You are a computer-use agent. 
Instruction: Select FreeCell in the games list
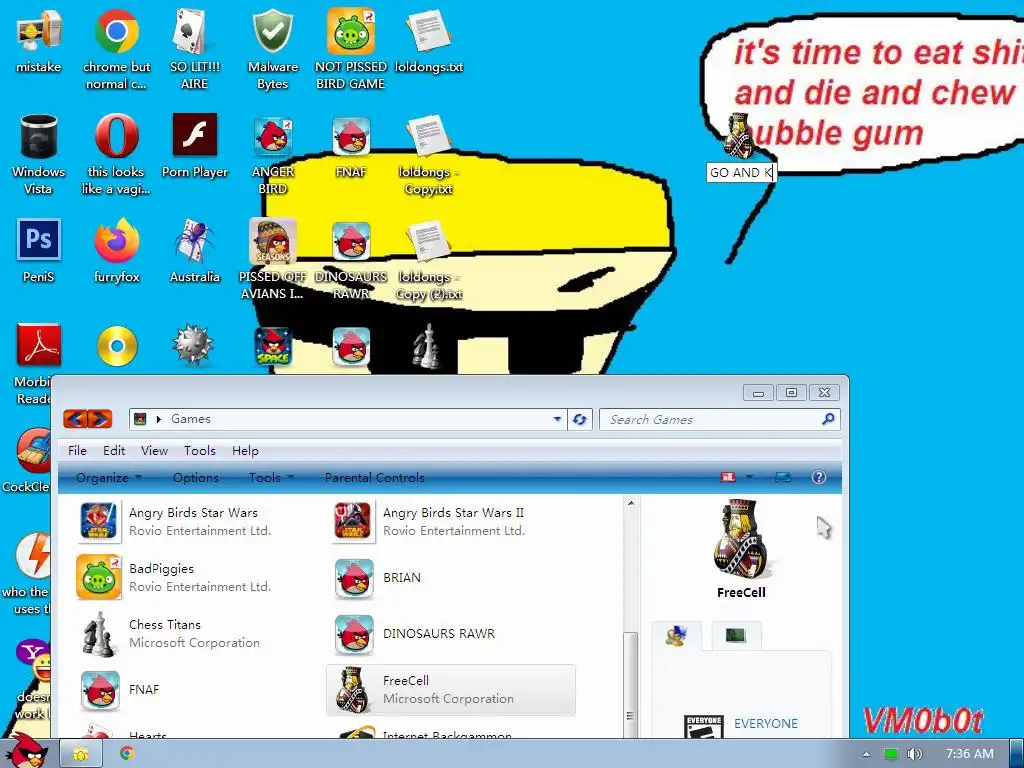(451, 690)
